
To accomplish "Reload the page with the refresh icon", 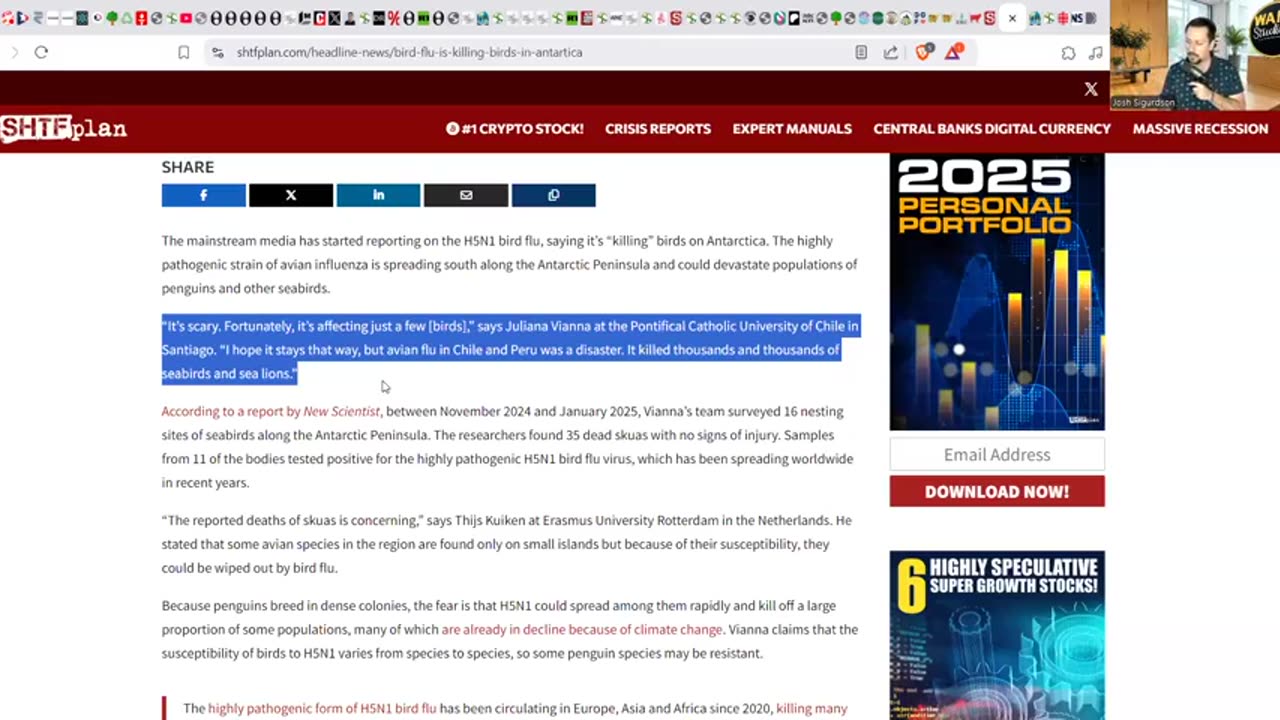I will click(41, 52).
